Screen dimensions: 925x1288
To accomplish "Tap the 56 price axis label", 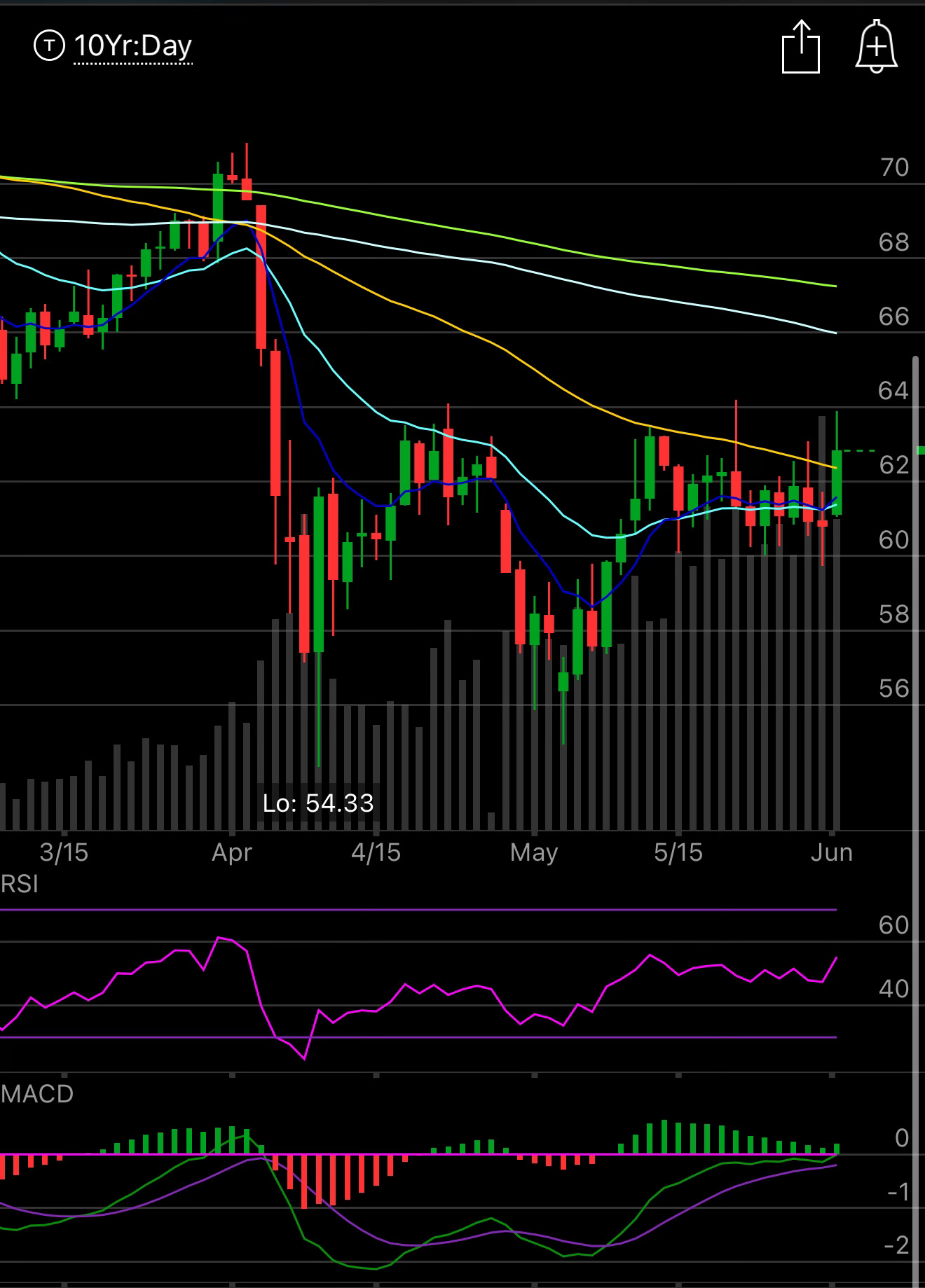I will point(894,688).
